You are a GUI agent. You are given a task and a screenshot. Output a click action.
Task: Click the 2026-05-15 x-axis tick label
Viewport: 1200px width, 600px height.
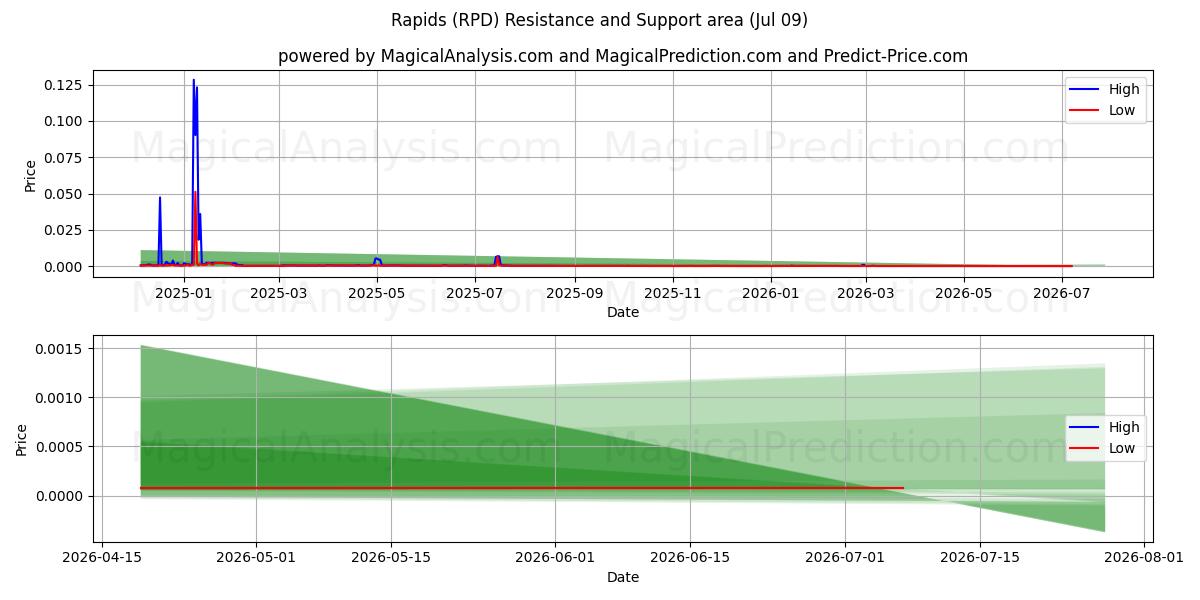[391, 558]
